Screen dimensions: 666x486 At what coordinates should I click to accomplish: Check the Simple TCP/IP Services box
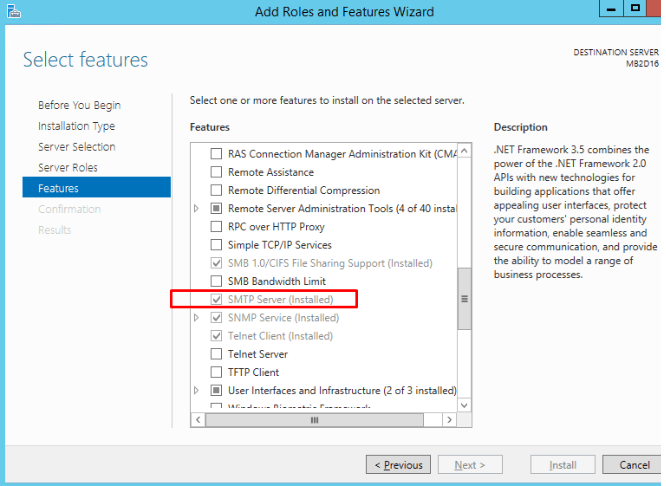pyautogui.click(x=215, y=245)
